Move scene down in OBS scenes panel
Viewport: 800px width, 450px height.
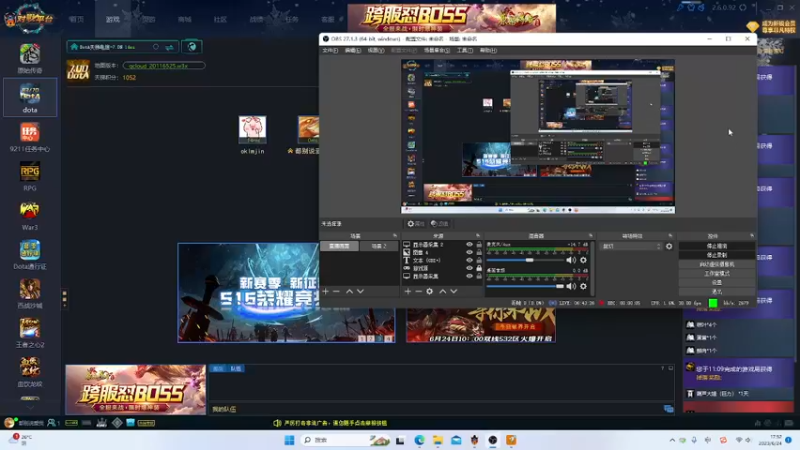pos(360,291)
